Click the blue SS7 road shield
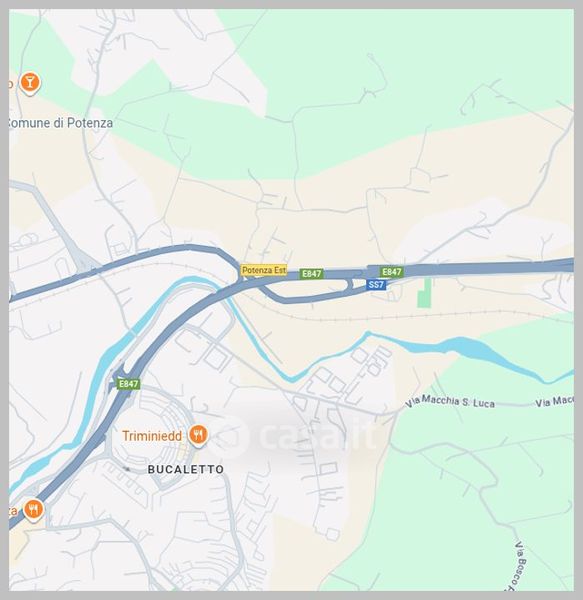Screen dimensions: 583x600 tap(376, 285)
